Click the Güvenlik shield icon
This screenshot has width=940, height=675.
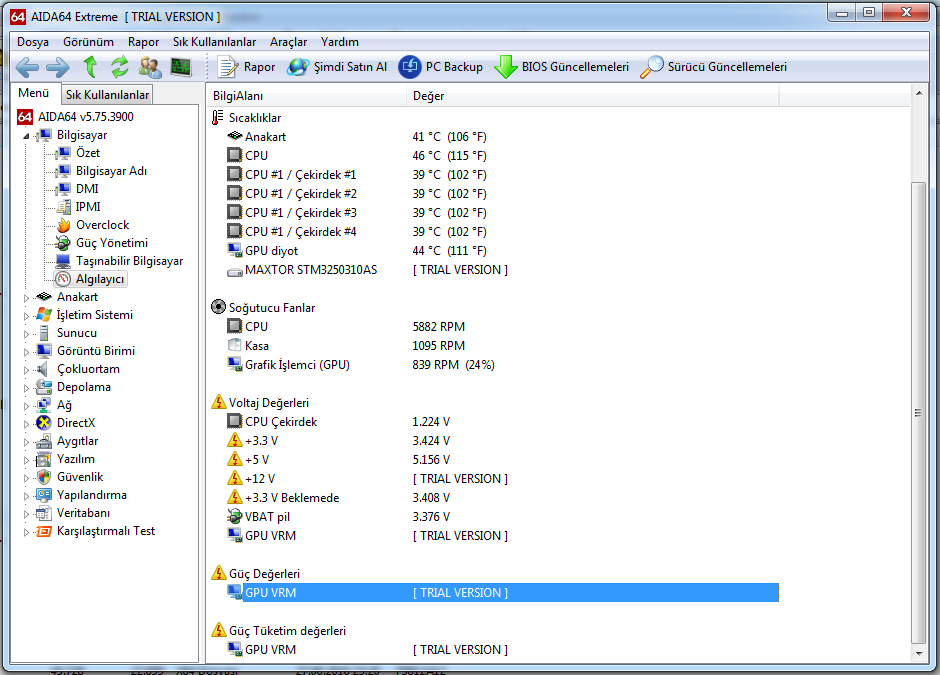(44, 478)
